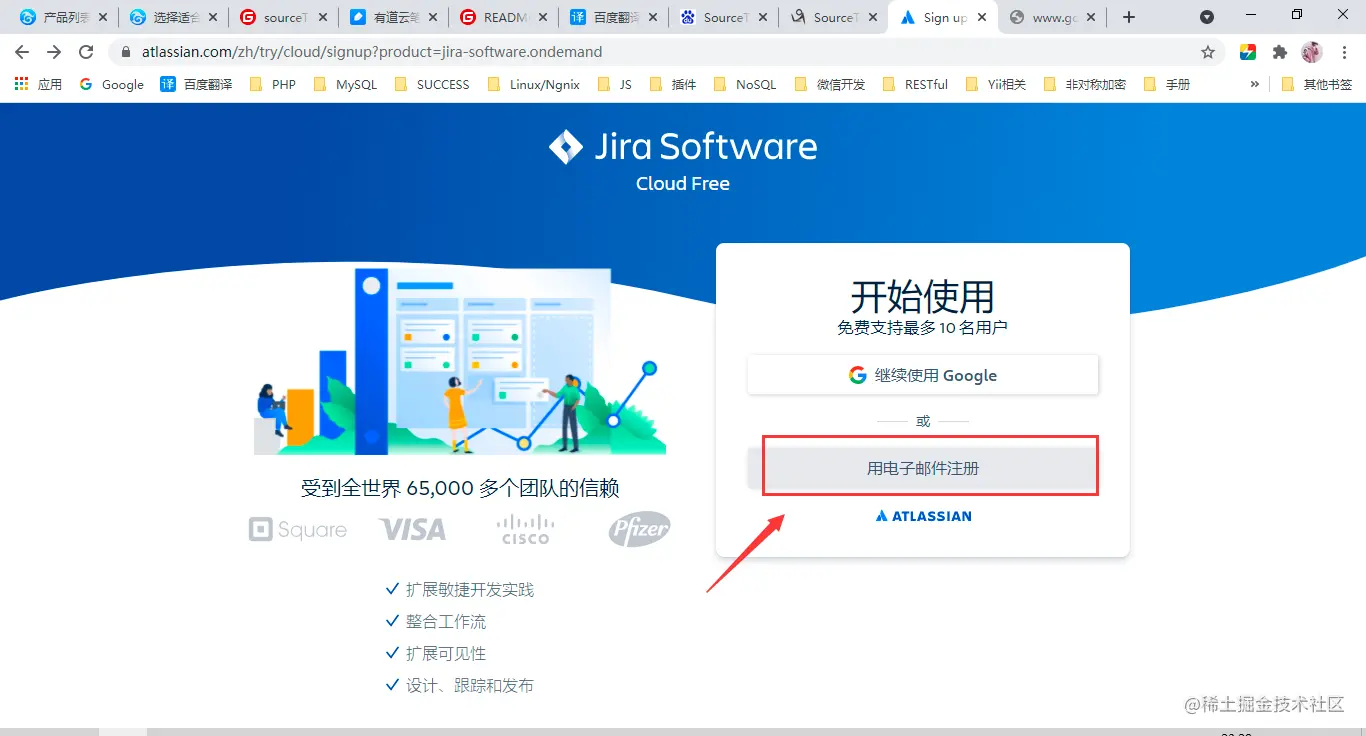
Task: Click the browser back arrow
Action: click(x=22, y=52)
